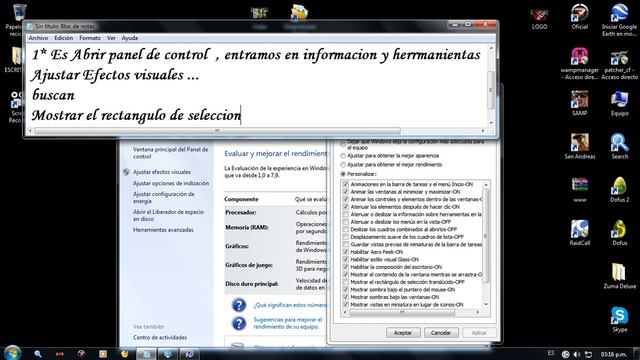Launch the San Andreas desktop icon
Screen dimensions: 640x360
coord(580,146)
